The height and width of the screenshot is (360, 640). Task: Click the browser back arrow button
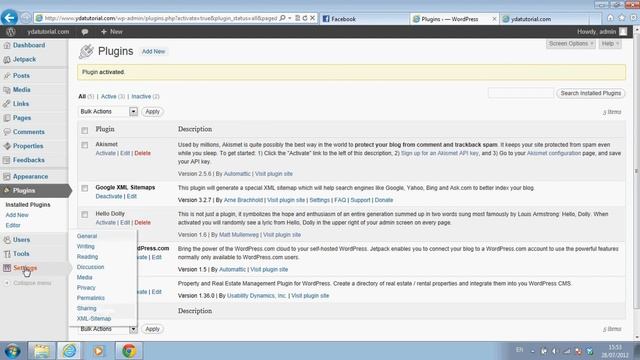[x=9, y=18]
